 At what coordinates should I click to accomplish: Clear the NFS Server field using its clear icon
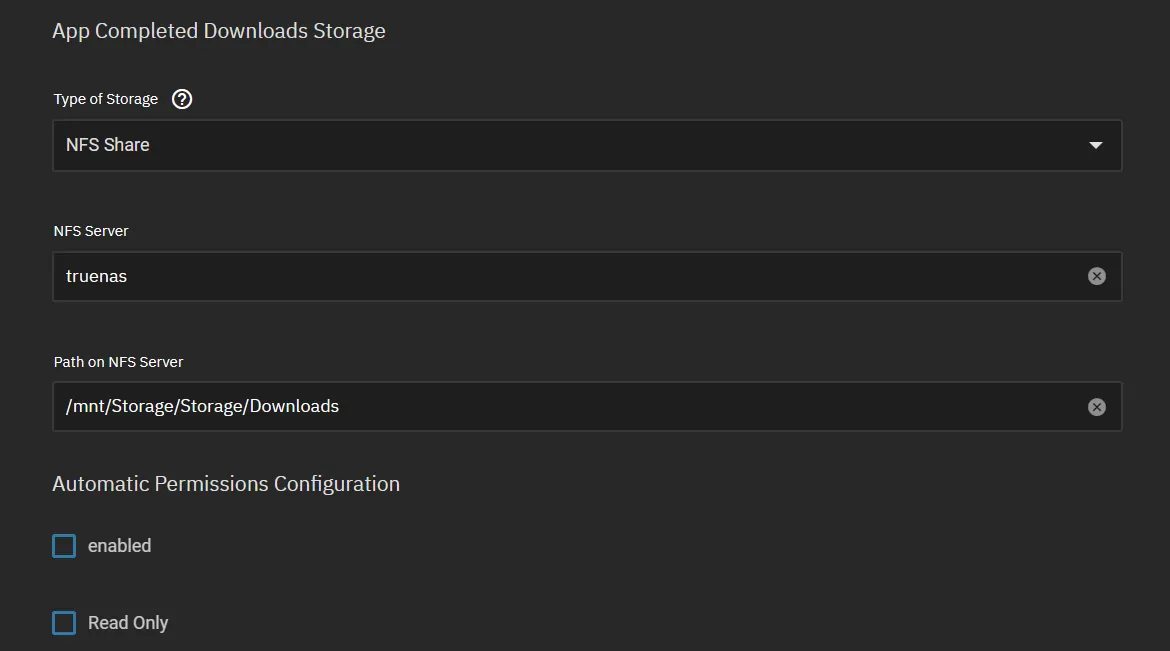tap(1096, 276)
